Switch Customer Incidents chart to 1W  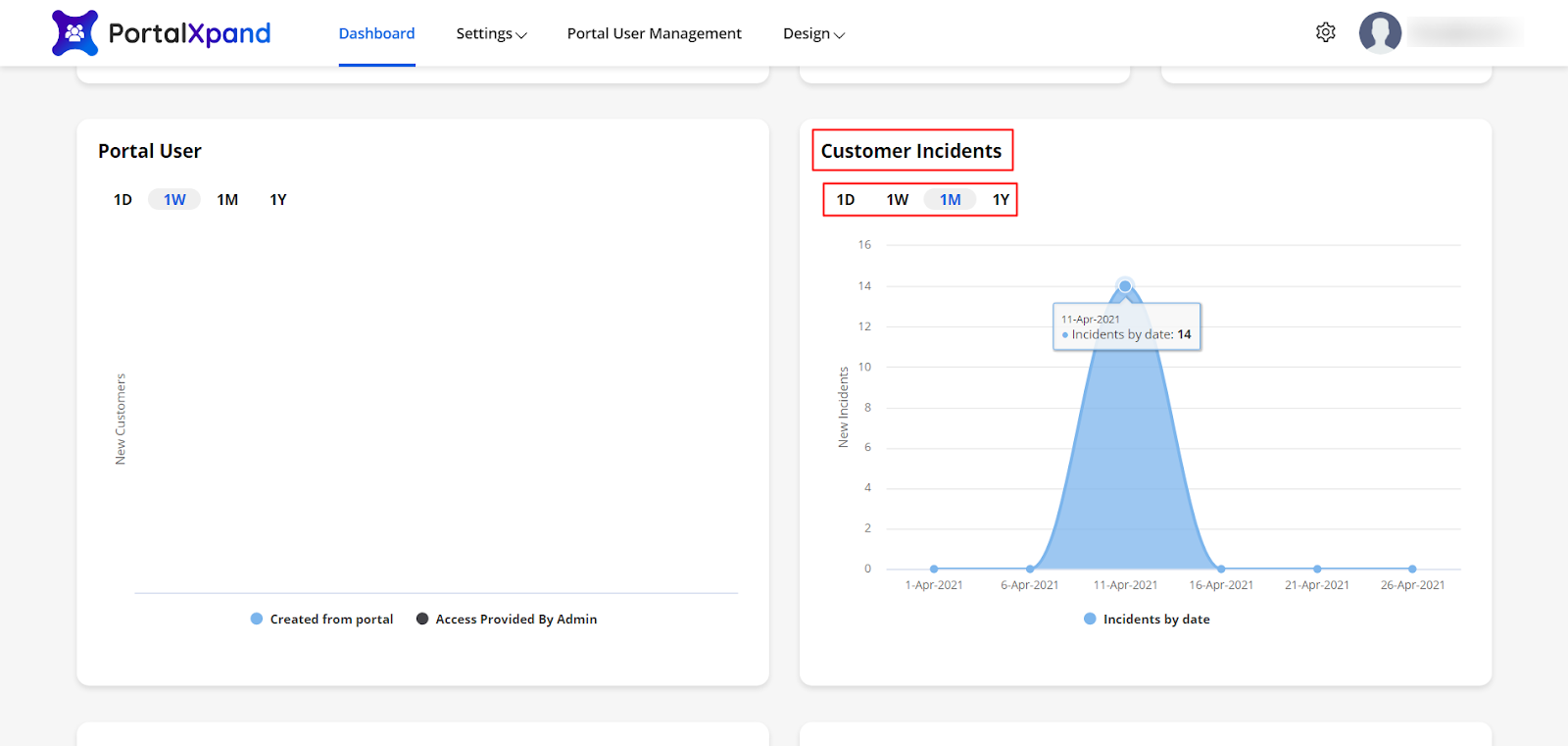tap(898, 200)
